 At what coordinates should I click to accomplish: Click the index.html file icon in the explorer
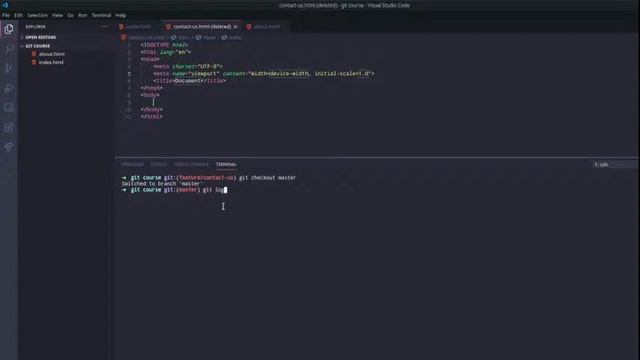pos(34,62)
